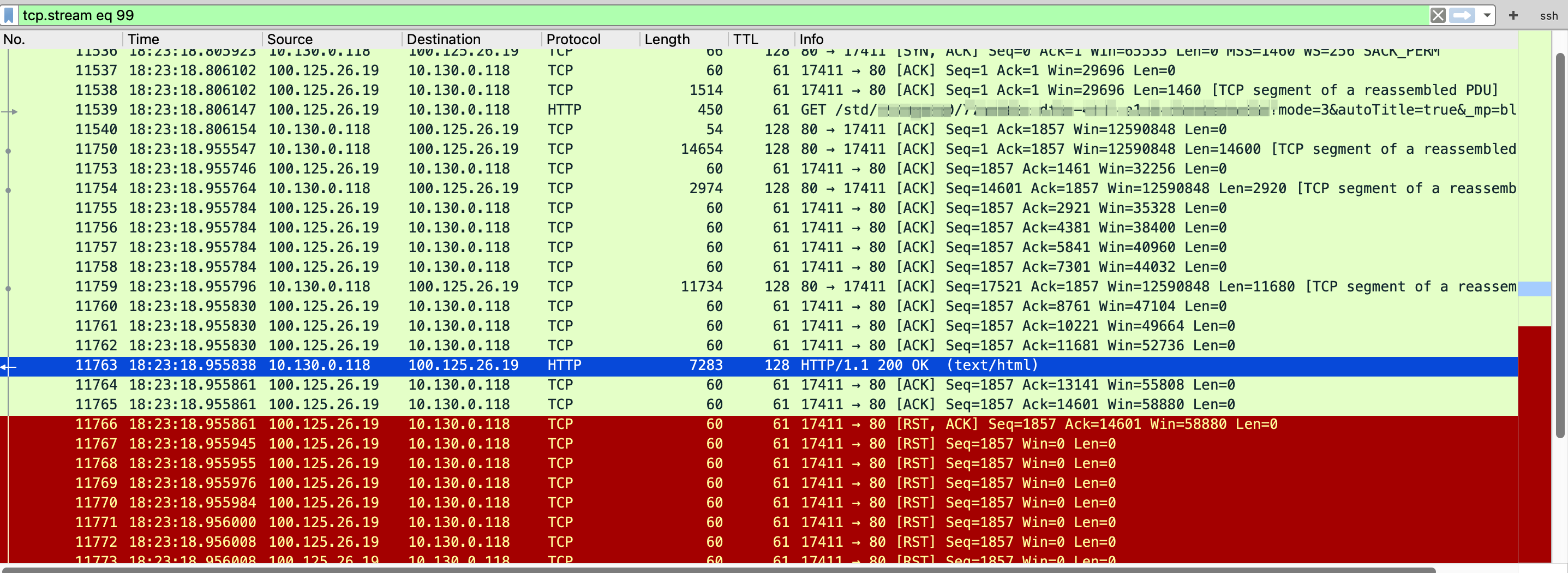Sort by the Protocol column header
The image size is (1568, 573).
coord(573,40)
